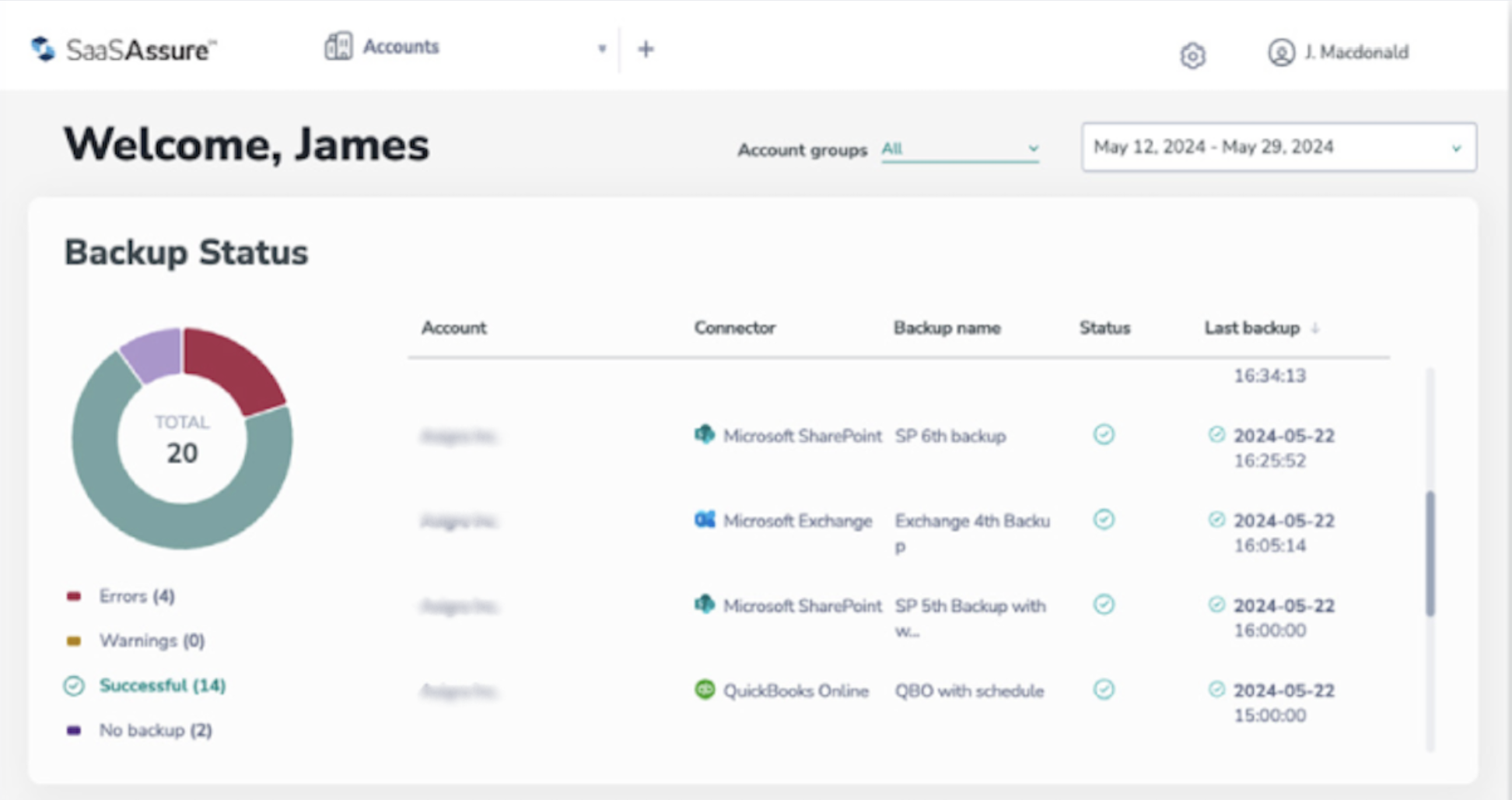This screenshot has height=800, width=1512.
Task: Click check icon beside 16:25:52 last backup
Action: pyautogui.click(x=1216, y=434)
